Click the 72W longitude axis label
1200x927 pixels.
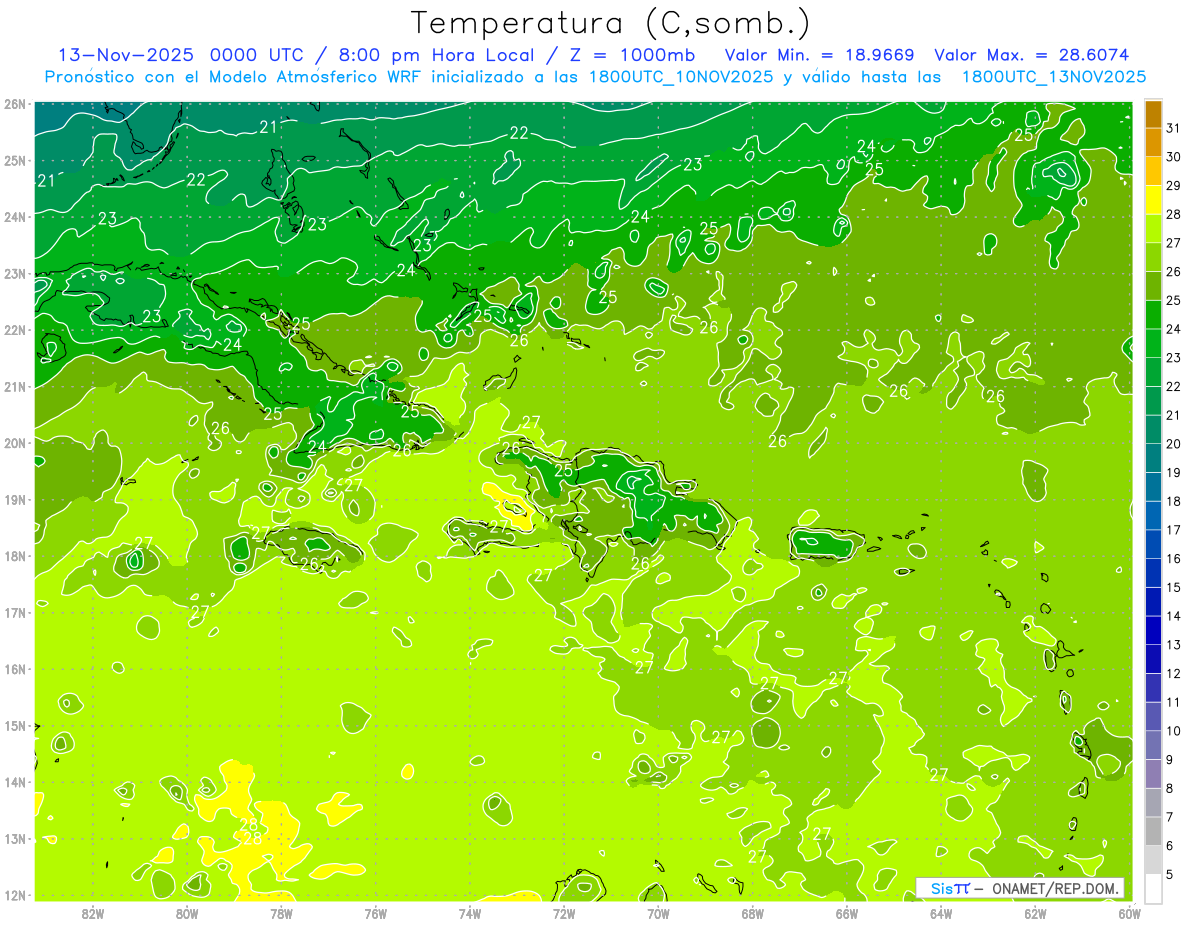coord(564,912)
